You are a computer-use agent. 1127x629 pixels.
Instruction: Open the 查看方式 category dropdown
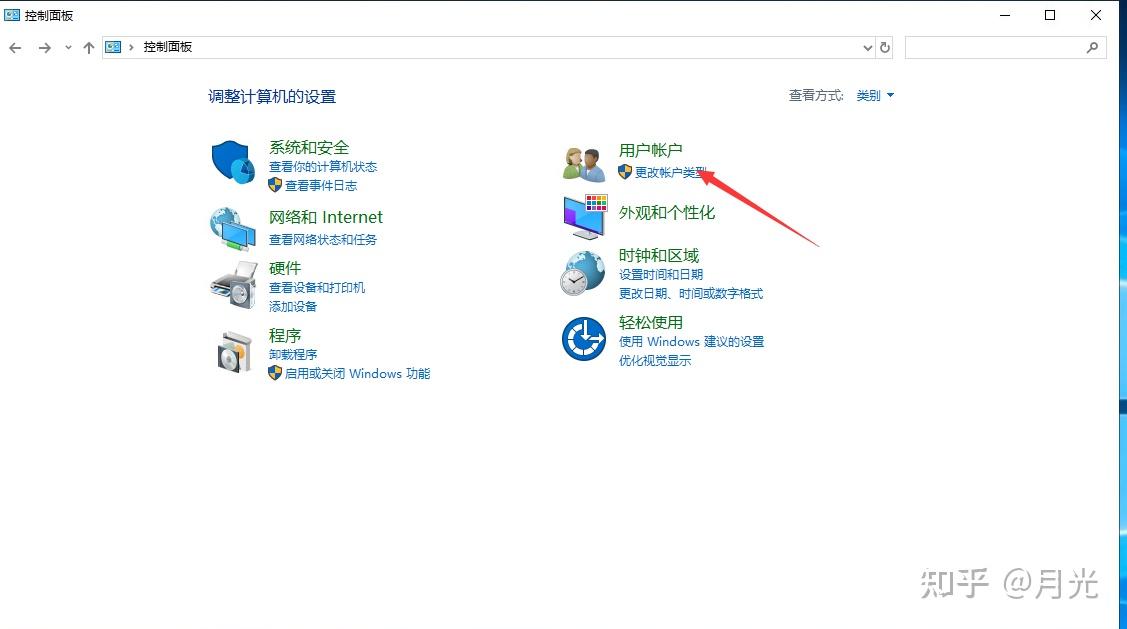pos(874,95)
